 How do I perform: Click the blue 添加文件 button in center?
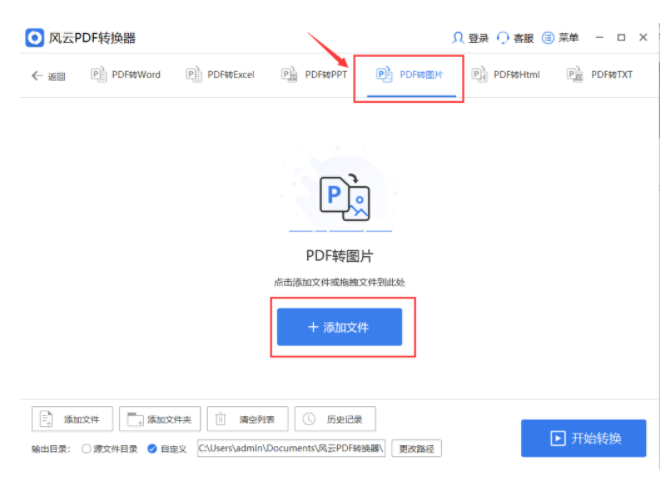[x=339, y=327]
